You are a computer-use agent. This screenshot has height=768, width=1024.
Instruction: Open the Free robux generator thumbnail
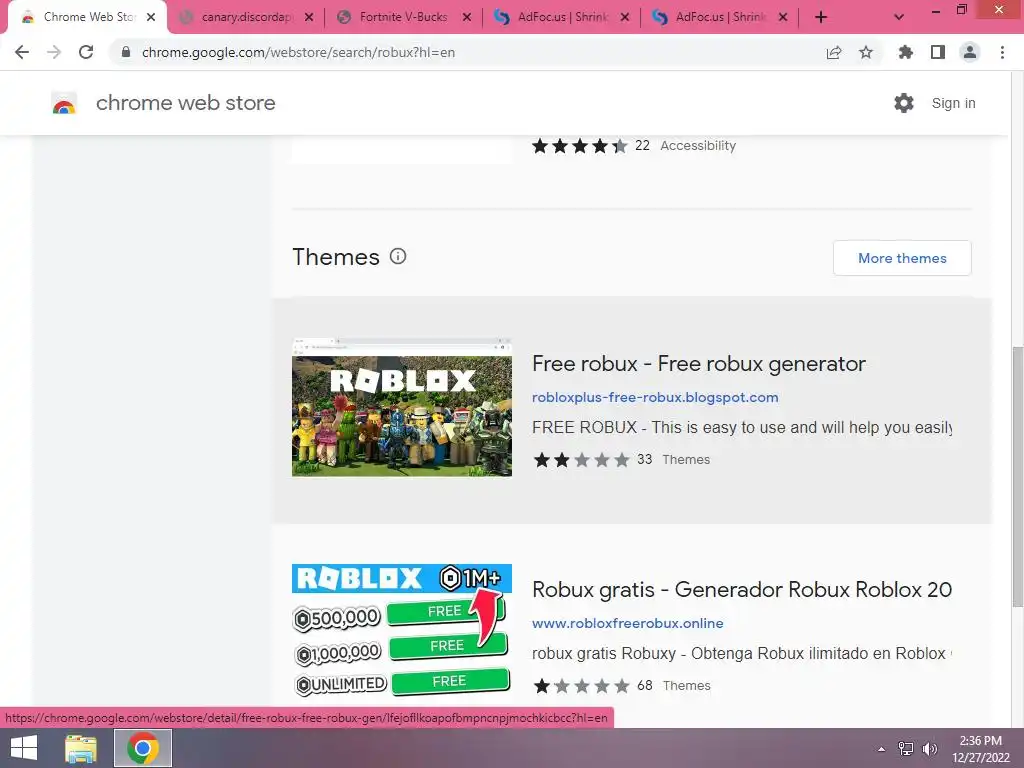402,408
